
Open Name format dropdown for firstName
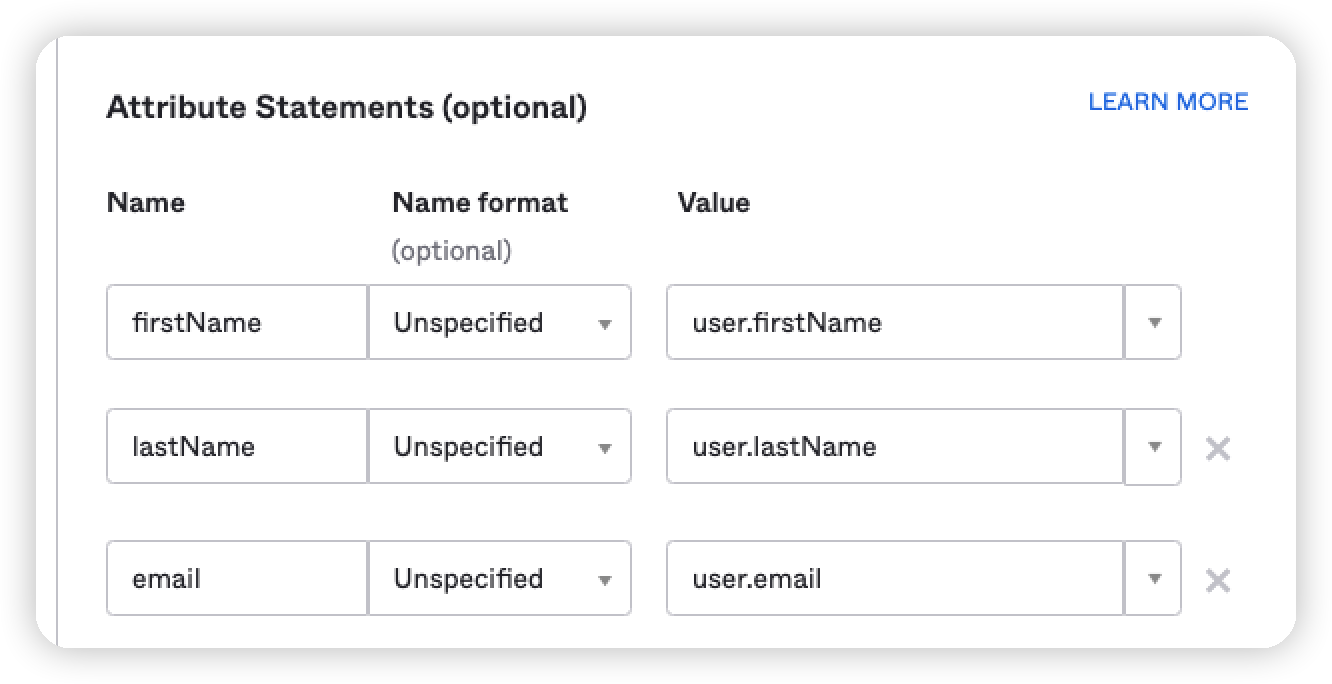pyautogui.click(x=500, y=323)
